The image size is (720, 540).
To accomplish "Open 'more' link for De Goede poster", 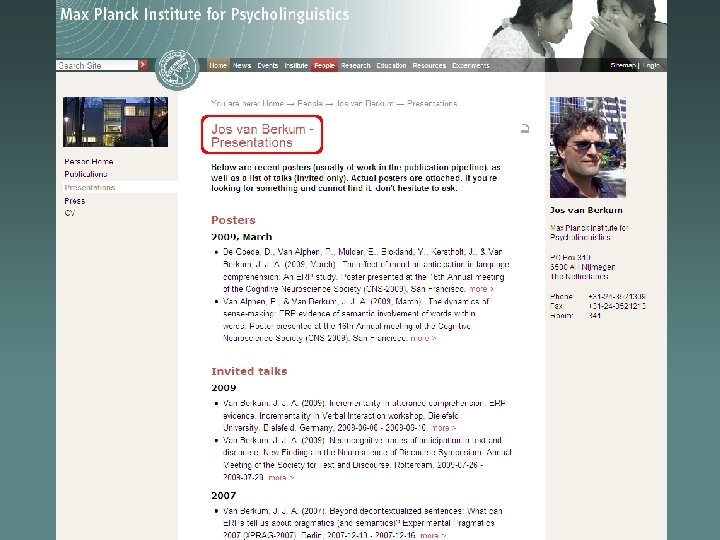I will 481,289.
